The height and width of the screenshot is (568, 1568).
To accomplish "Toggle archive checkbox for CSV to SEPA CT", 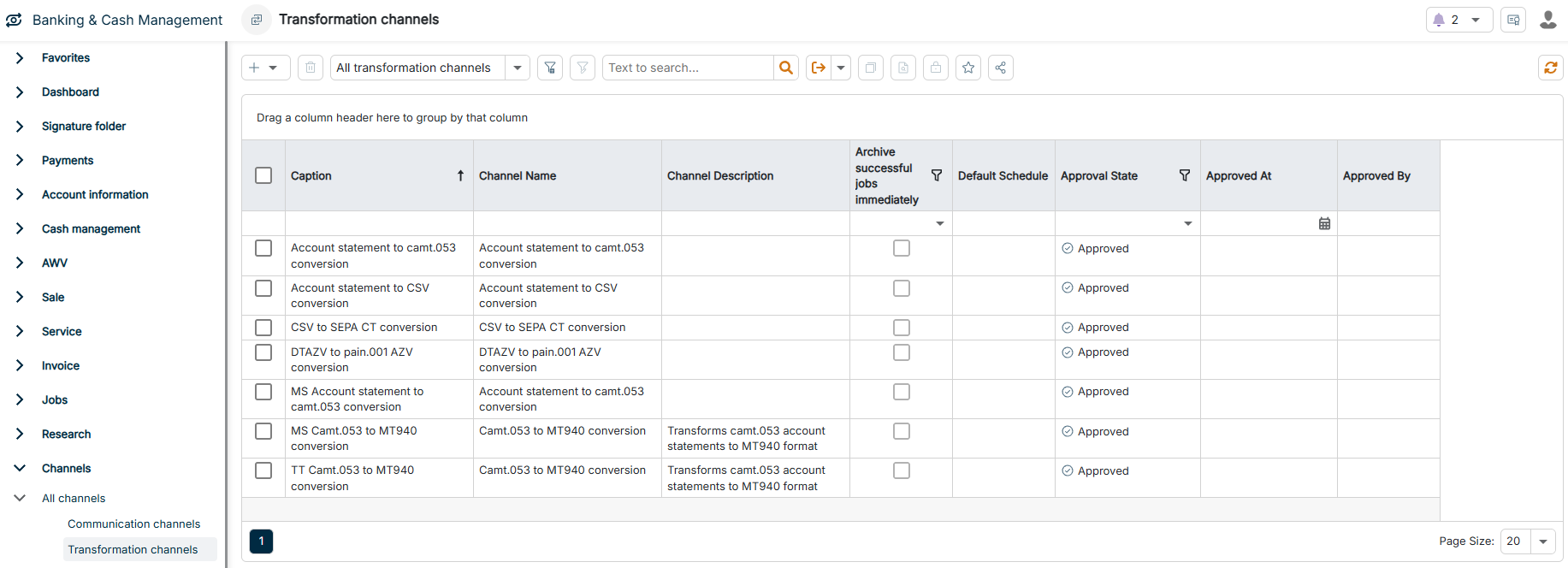I will [x=902, y=328].
